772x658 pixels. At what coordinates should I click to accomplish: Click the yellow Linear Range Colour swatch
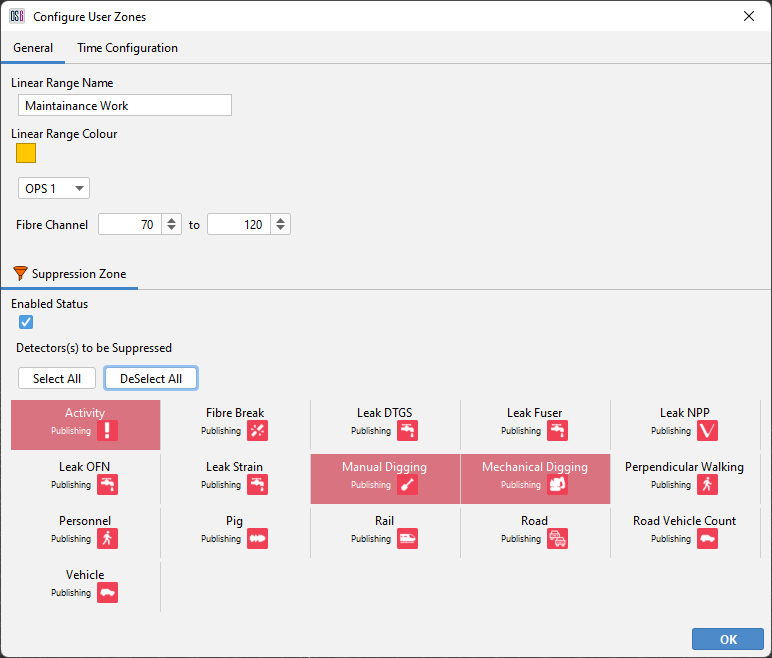pyautogui.click(x=26, y=153)
